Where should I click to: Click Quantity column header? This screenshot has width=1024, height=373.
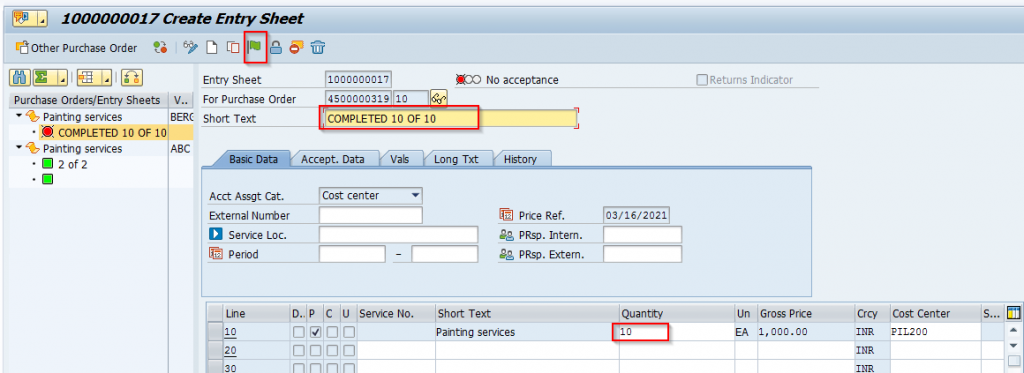point(677,314)
